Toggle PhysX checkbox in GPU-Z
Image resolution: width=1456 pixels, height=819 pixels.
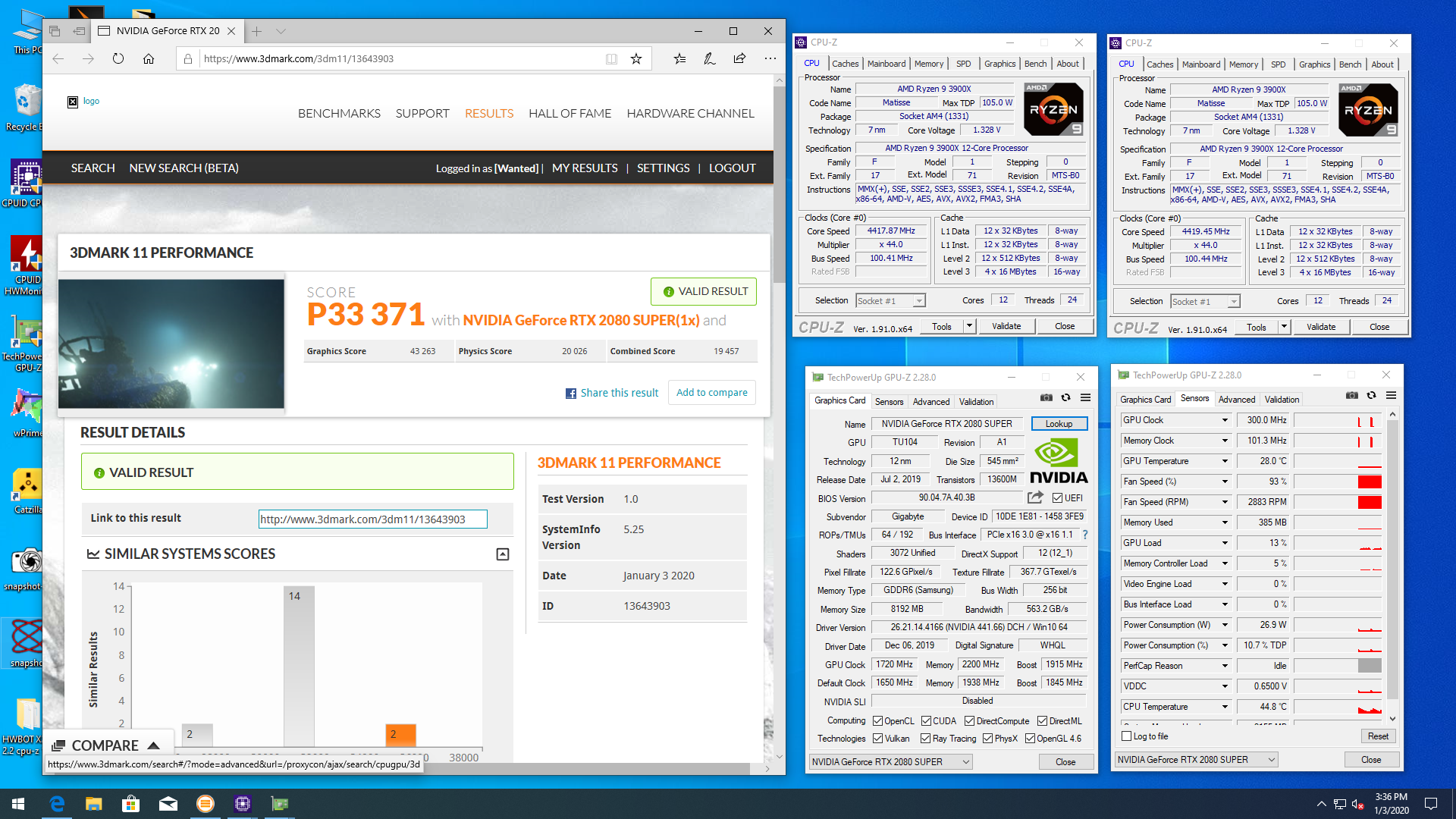(987, 739)
